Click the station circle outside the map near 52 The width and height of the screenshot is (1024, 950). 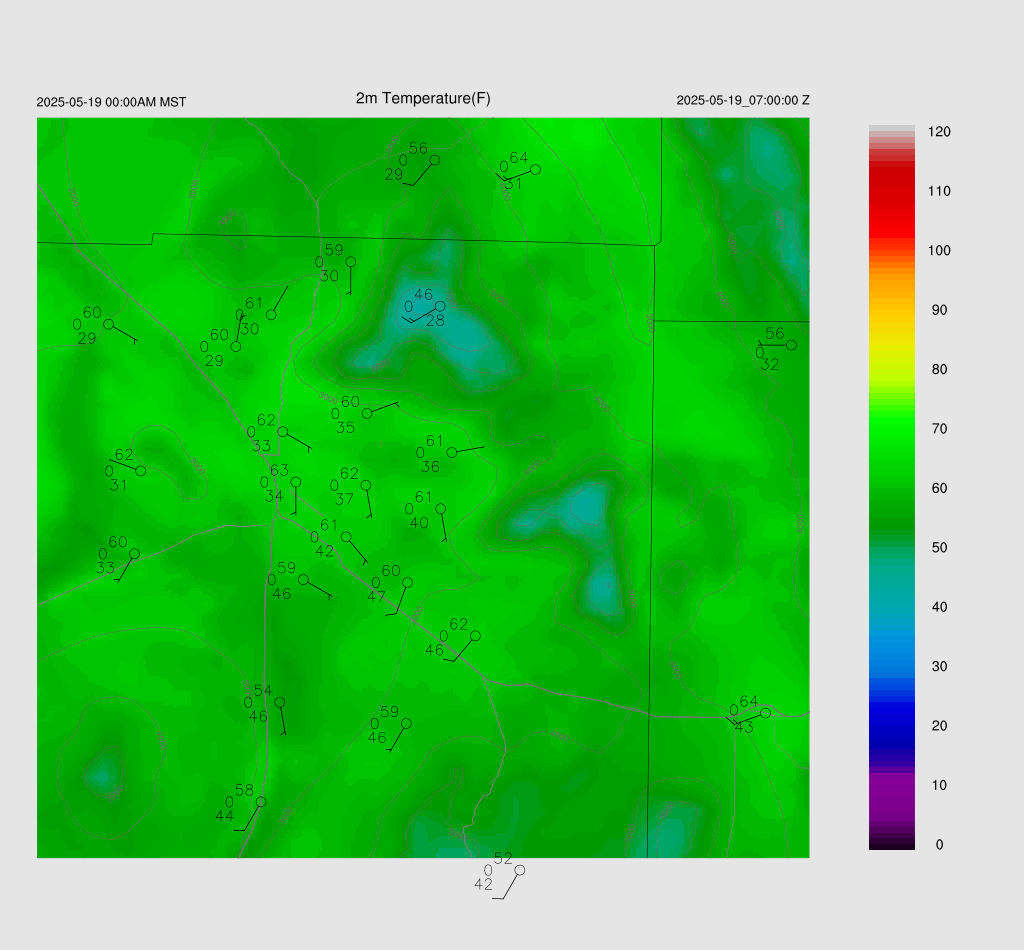coord(520,870)
